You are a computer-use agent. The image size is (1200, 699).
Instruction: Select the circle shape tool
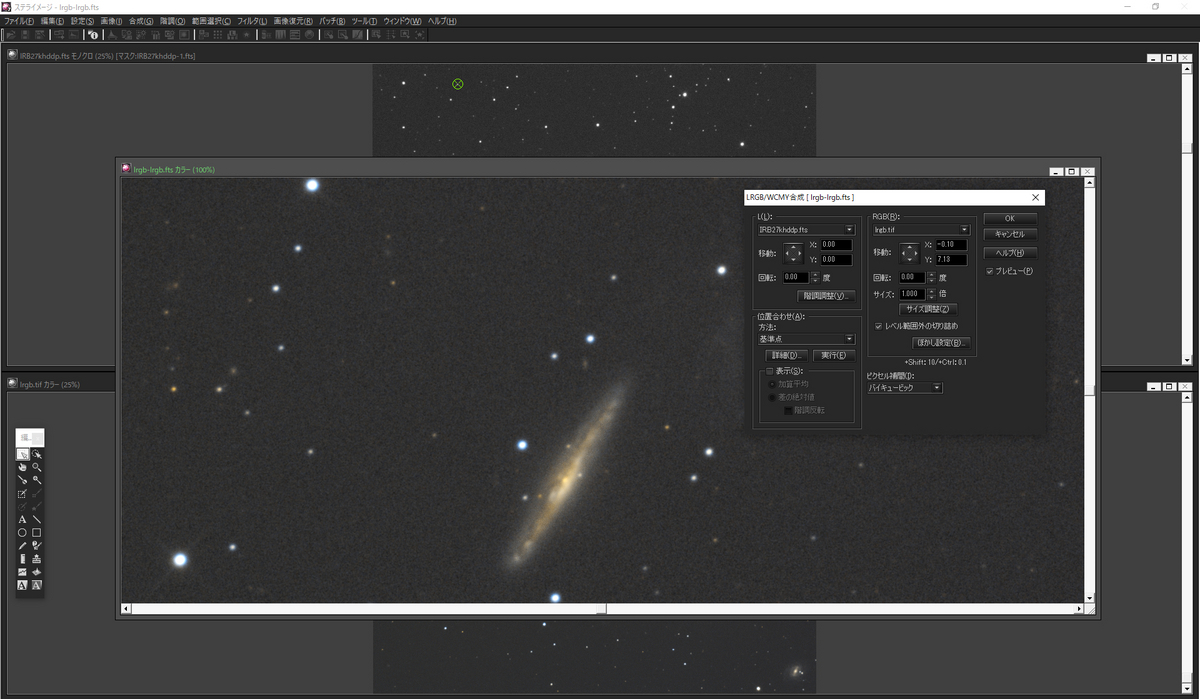point(22,532)
